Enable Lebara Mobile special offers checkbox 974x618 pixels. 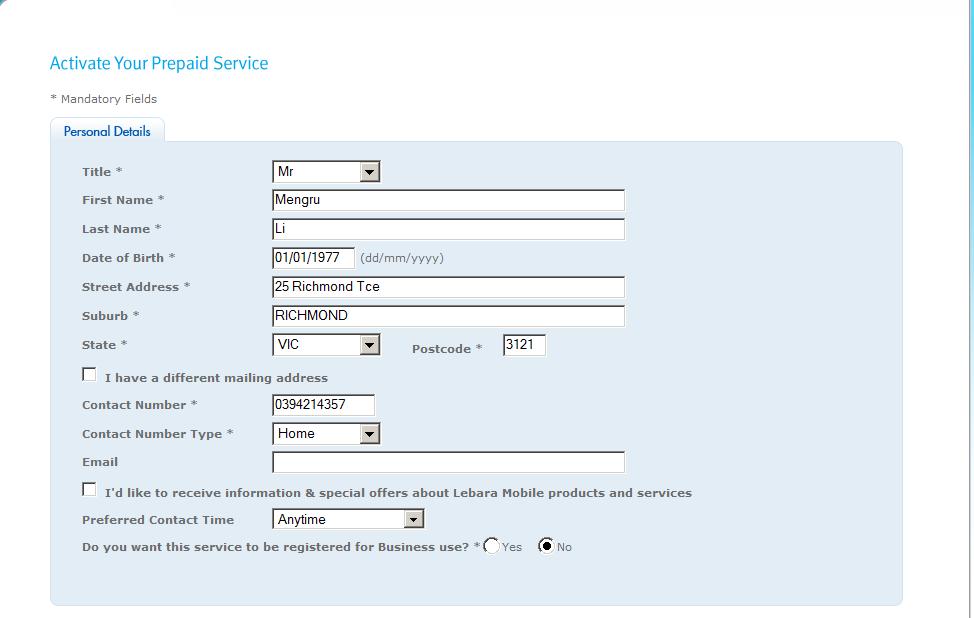click(x=90, y=490)
